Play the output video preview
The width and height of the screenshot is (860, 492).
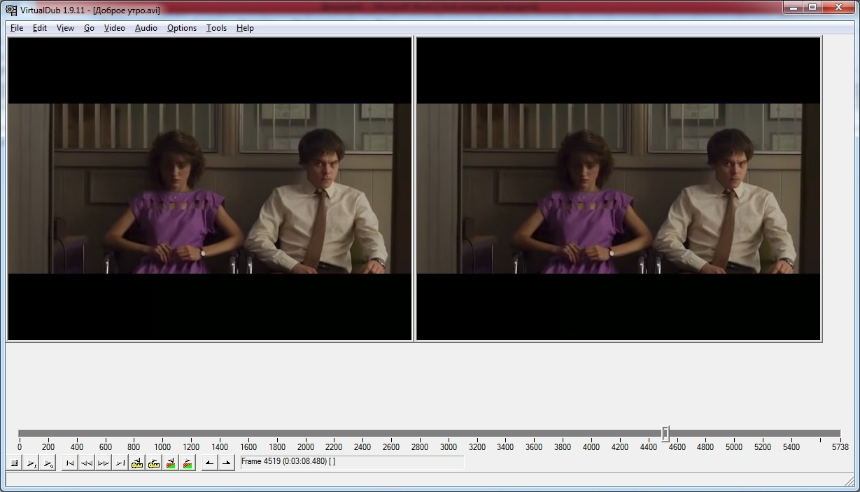[x=48, y=463]
